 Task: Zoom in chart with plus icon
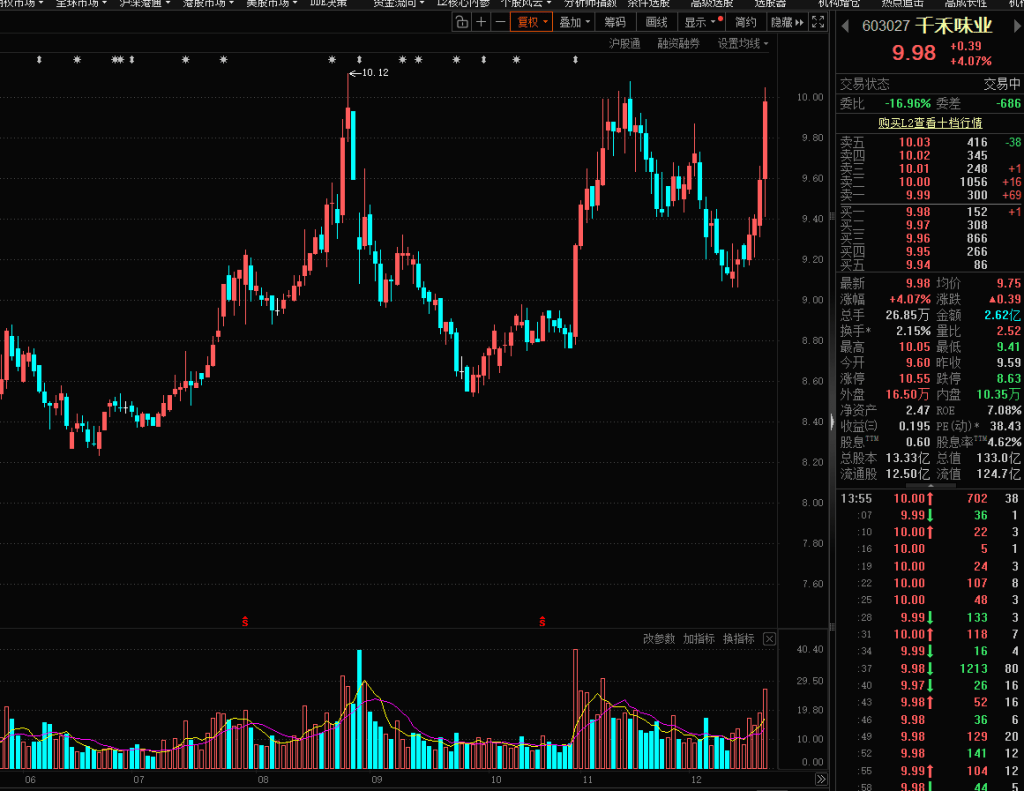[x=481, y=22]
